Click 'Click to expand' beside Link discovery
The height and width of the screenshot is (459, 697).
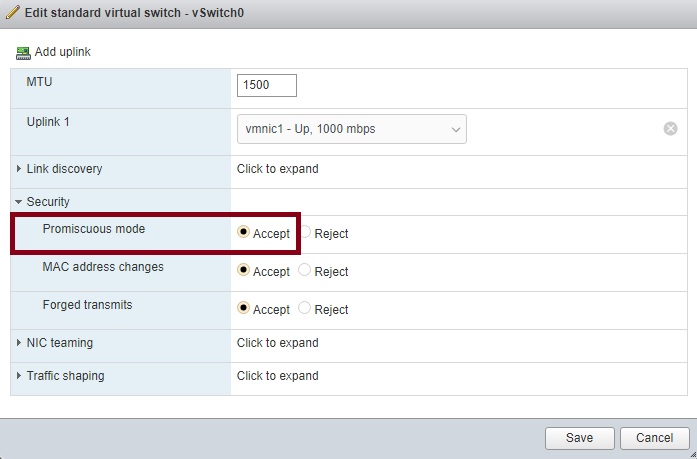(x=277, y=169)
